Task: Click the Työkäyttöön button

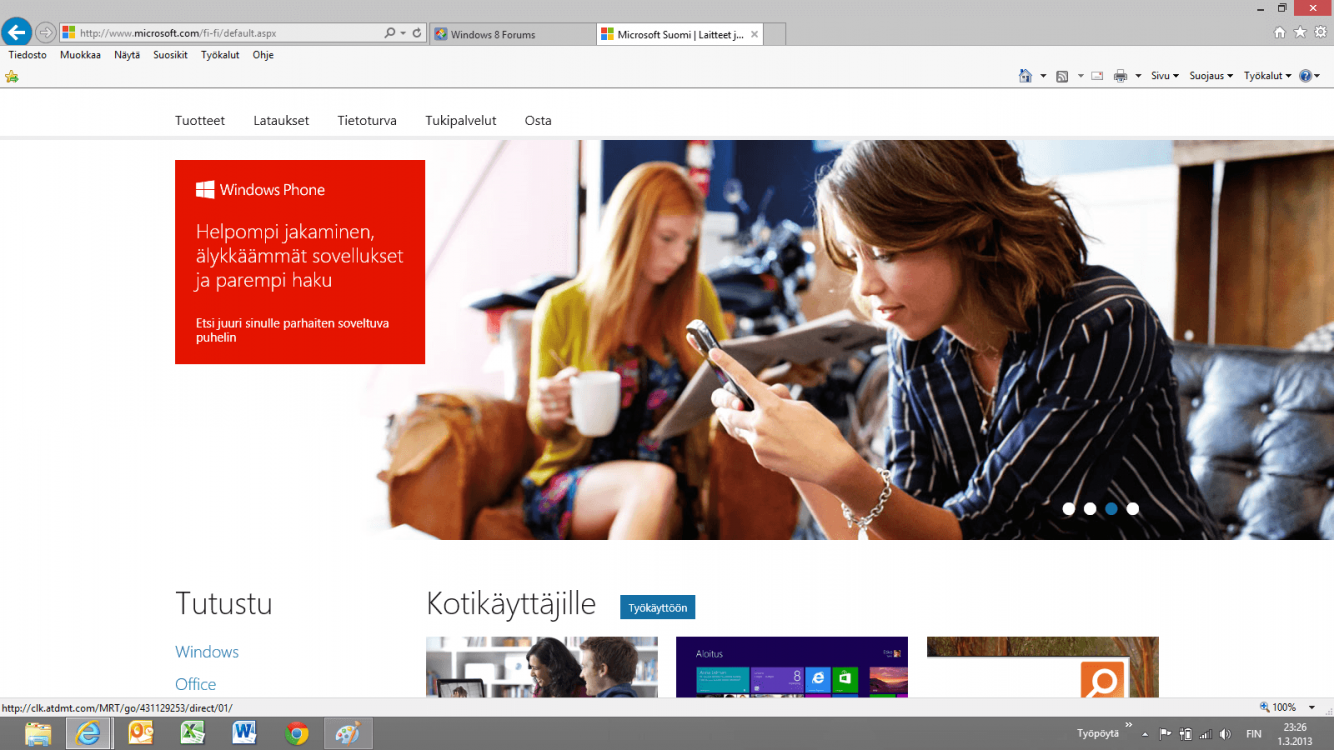Action: [657, 607]
